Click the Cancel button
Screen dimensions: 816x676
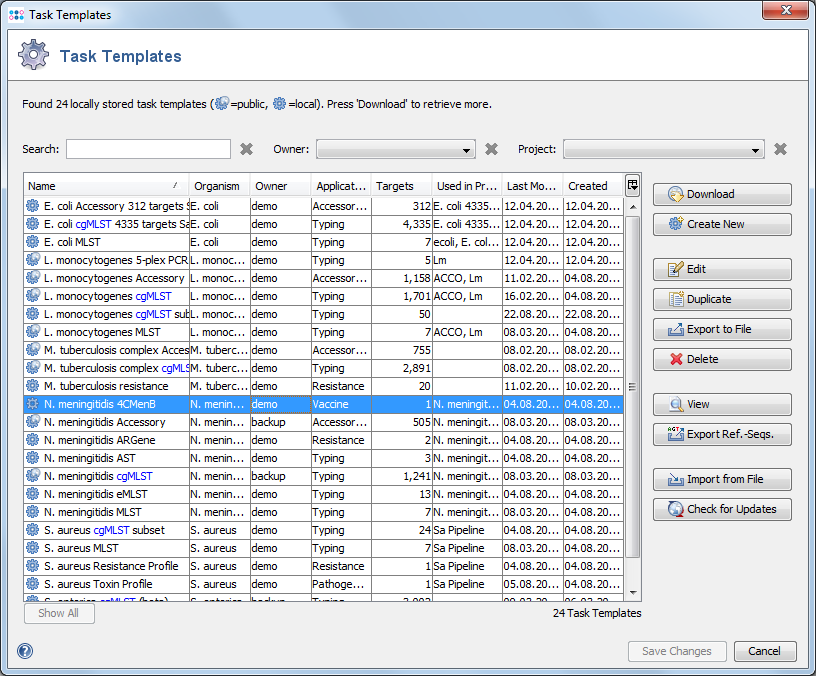click(764, 651)
